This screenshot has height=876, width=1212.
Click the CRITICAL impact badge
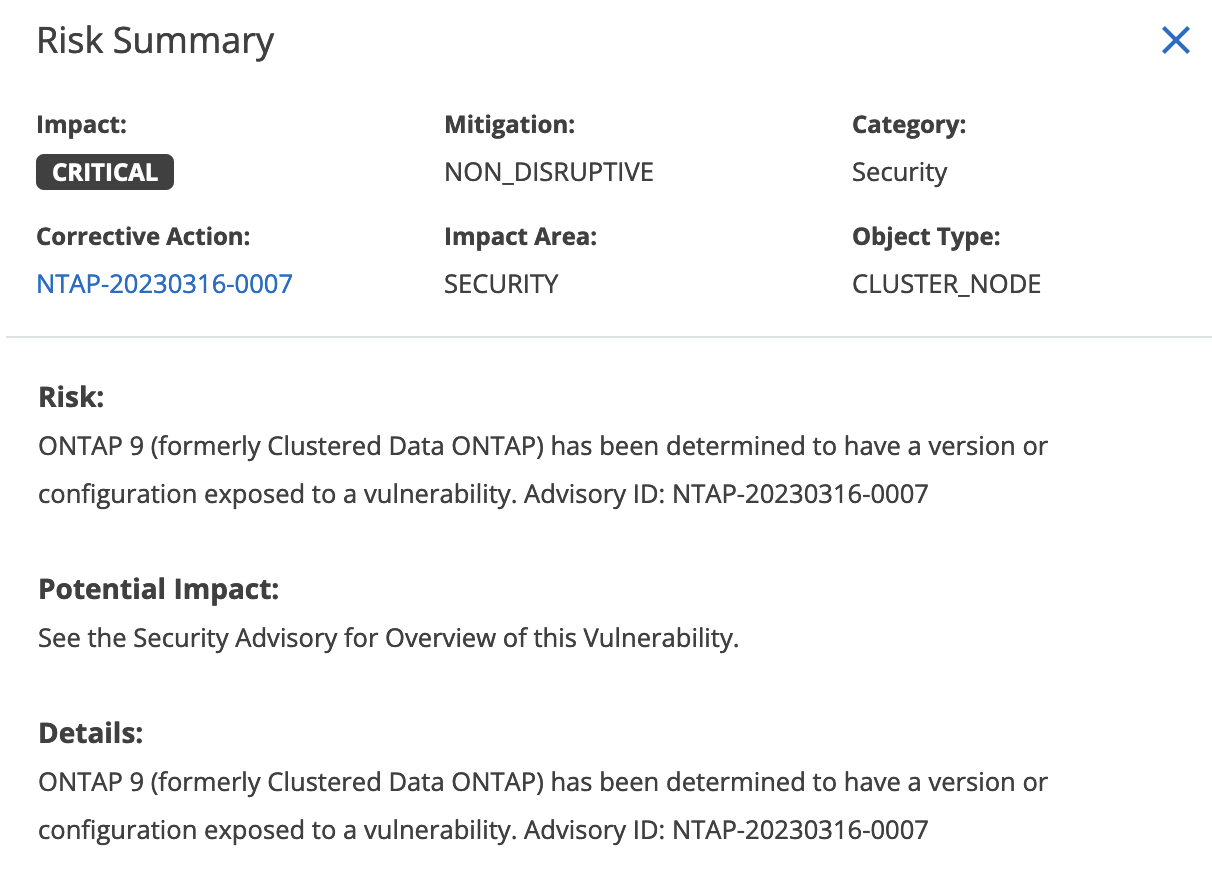tap(105, 172)
